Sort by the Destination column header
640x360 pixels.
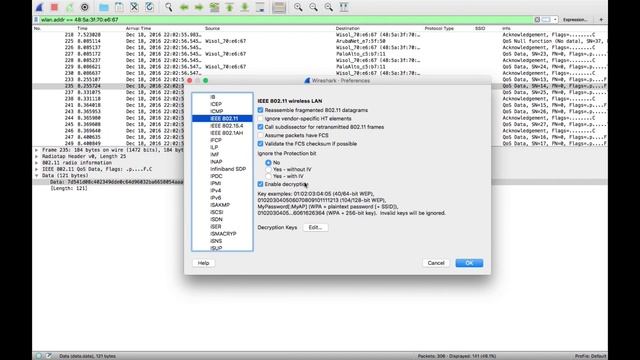pos(348,29)
